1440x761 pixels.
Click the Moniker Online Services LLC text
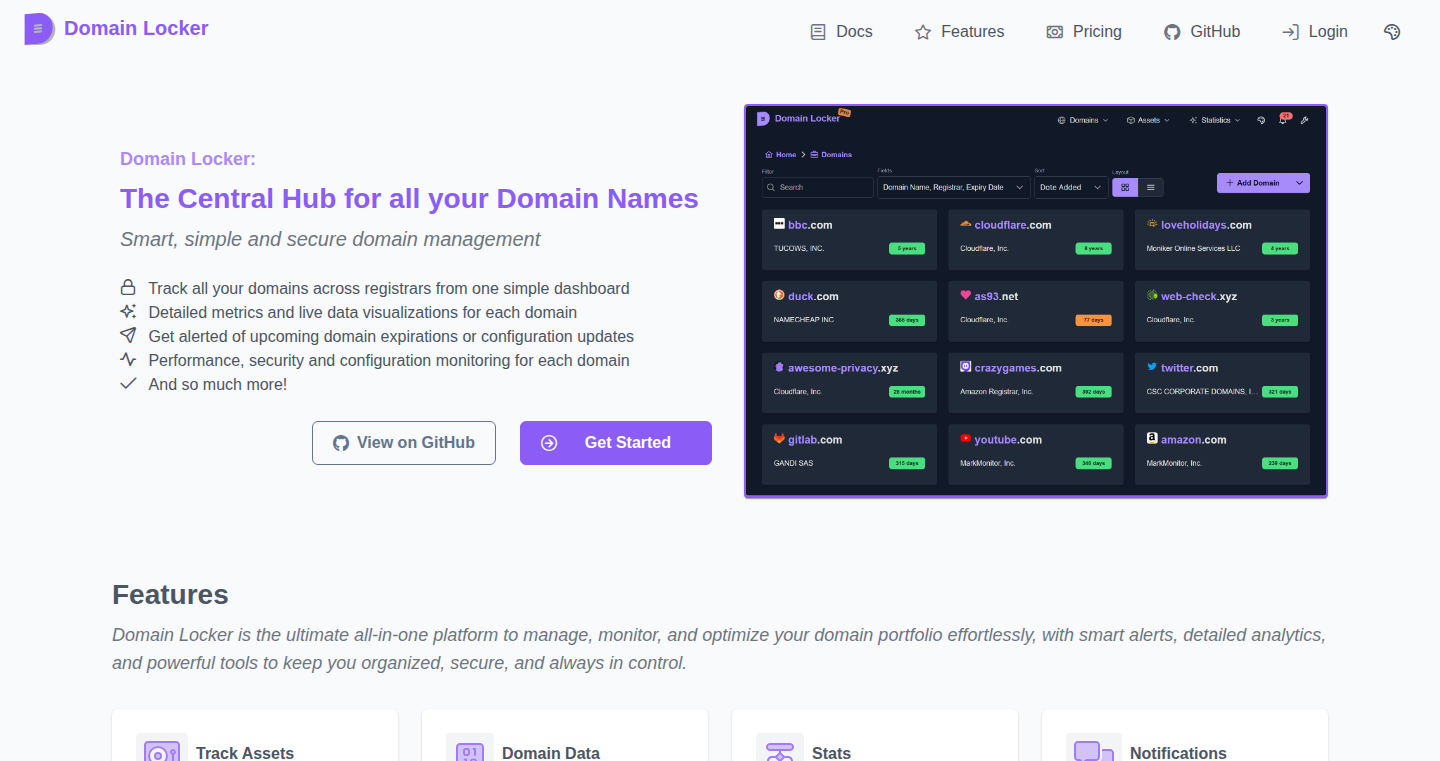[1193, 248]
